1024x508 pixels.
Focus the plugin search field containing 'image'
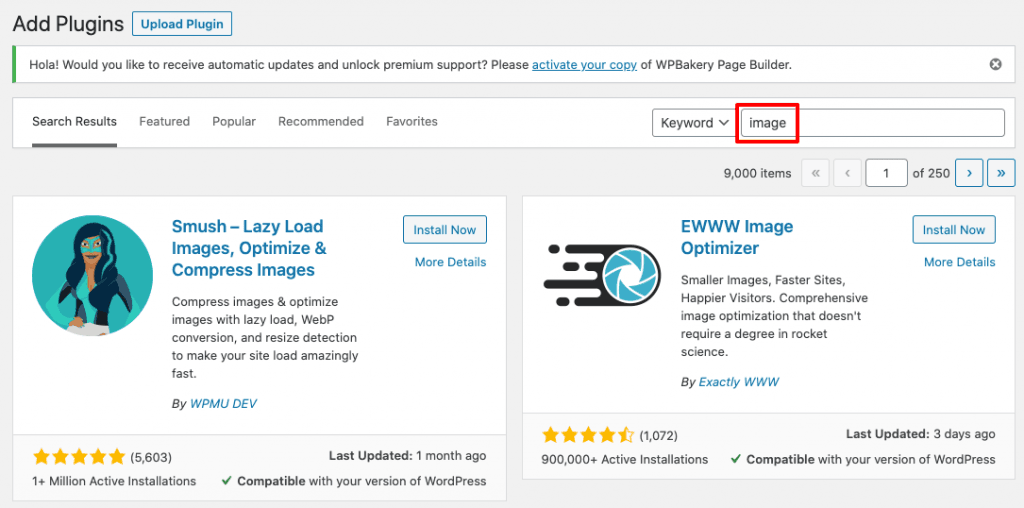[x=872, y=123]
